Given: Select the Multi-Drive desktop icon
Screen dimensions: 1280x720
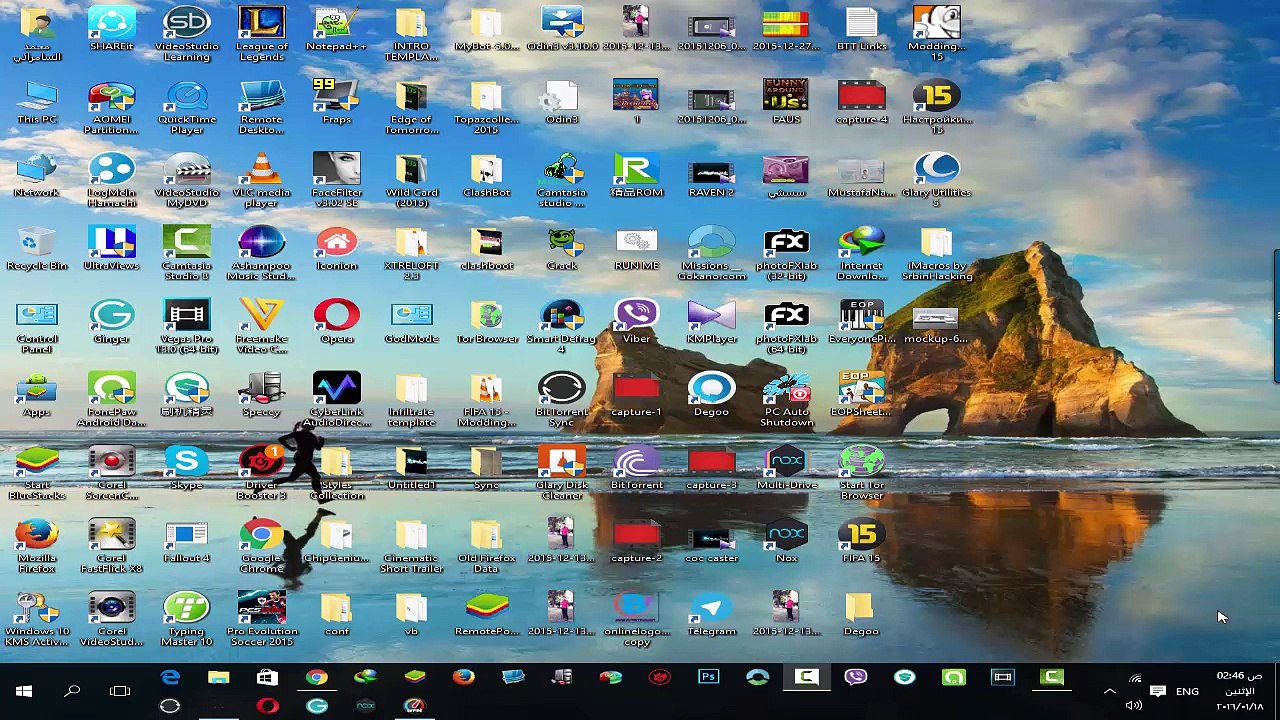Looking at the screenshot, I should tap(786, 468).
